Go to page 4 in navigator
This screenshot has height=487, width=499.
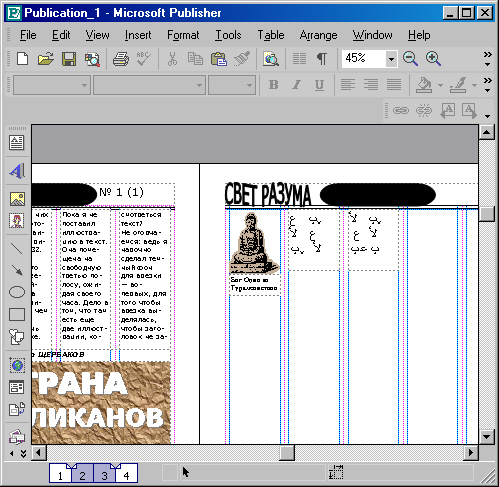pyautogui.click(x=127, y=474)
